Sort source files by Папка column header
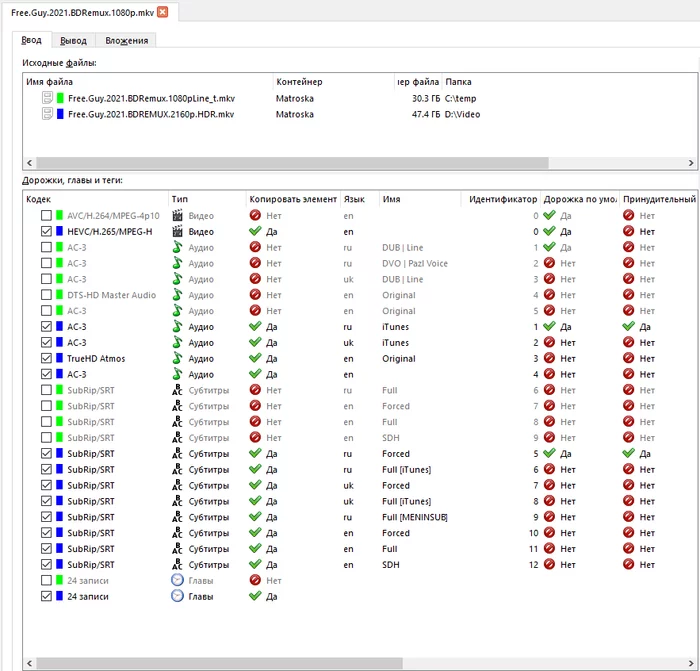The height and width of the screenshot is (671, 700). (569, 82)
